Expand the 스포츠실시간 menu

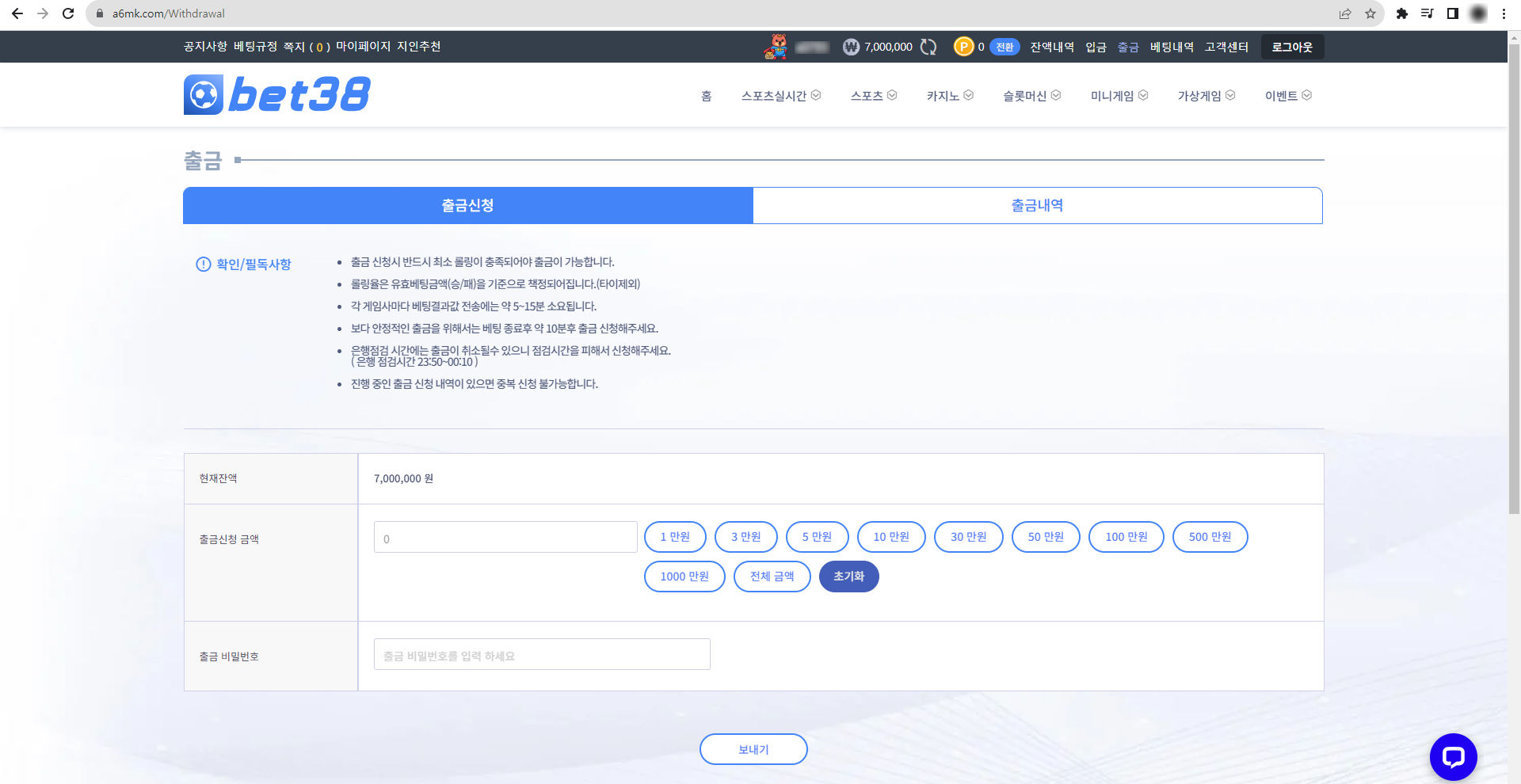[781, 96]
